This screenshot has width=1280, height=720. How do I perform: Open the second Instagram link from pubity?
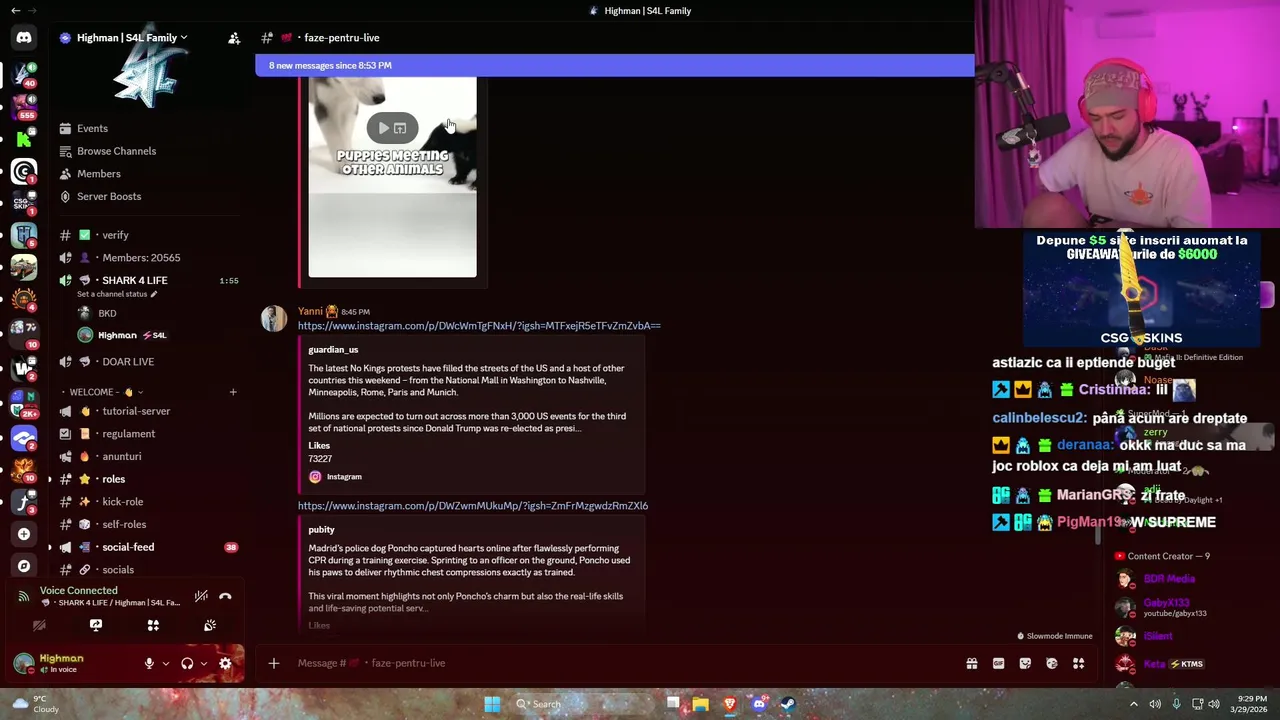click(x=472, y=506)
